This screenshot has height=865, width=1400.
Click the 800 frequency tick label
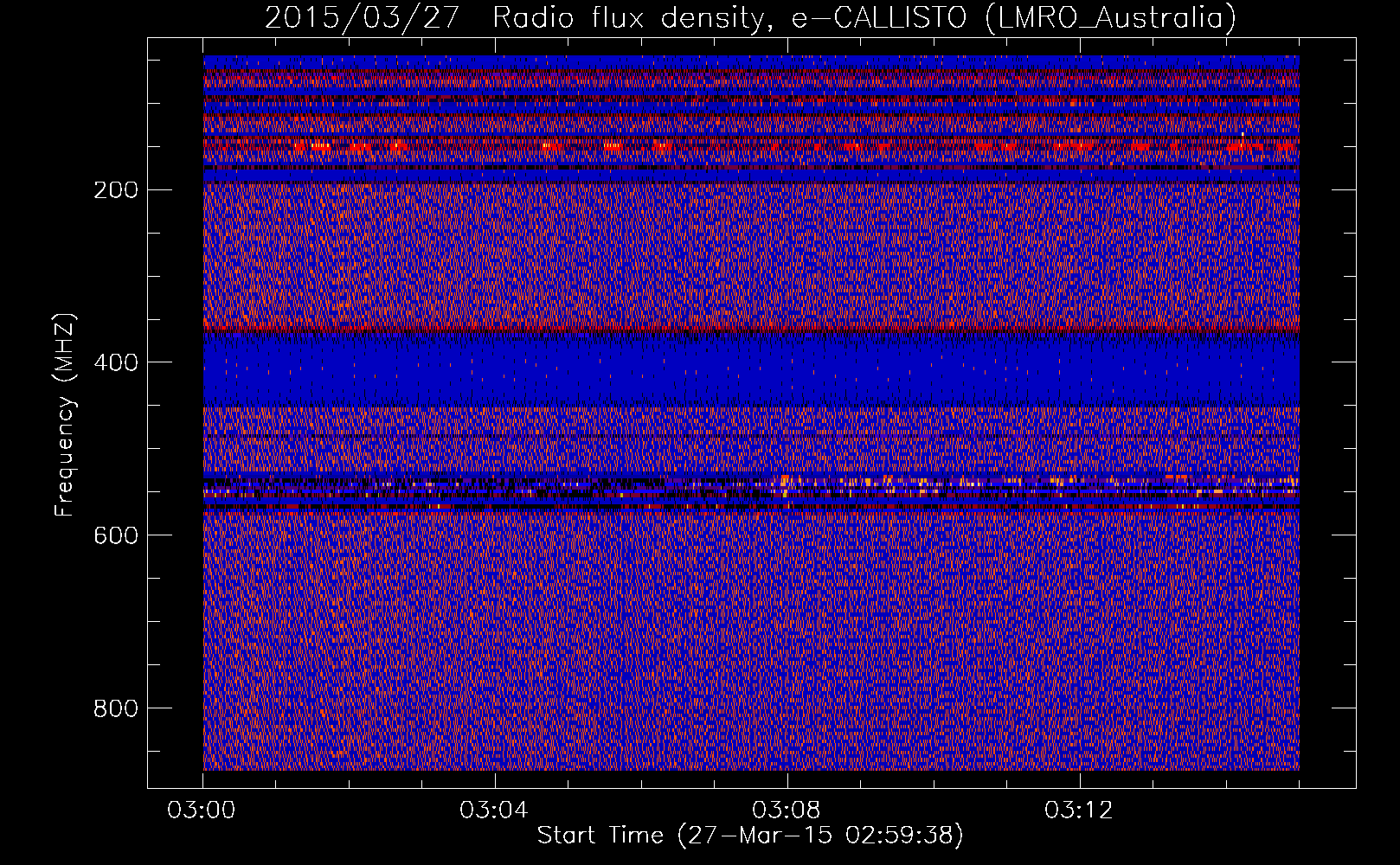coord(115,708)
